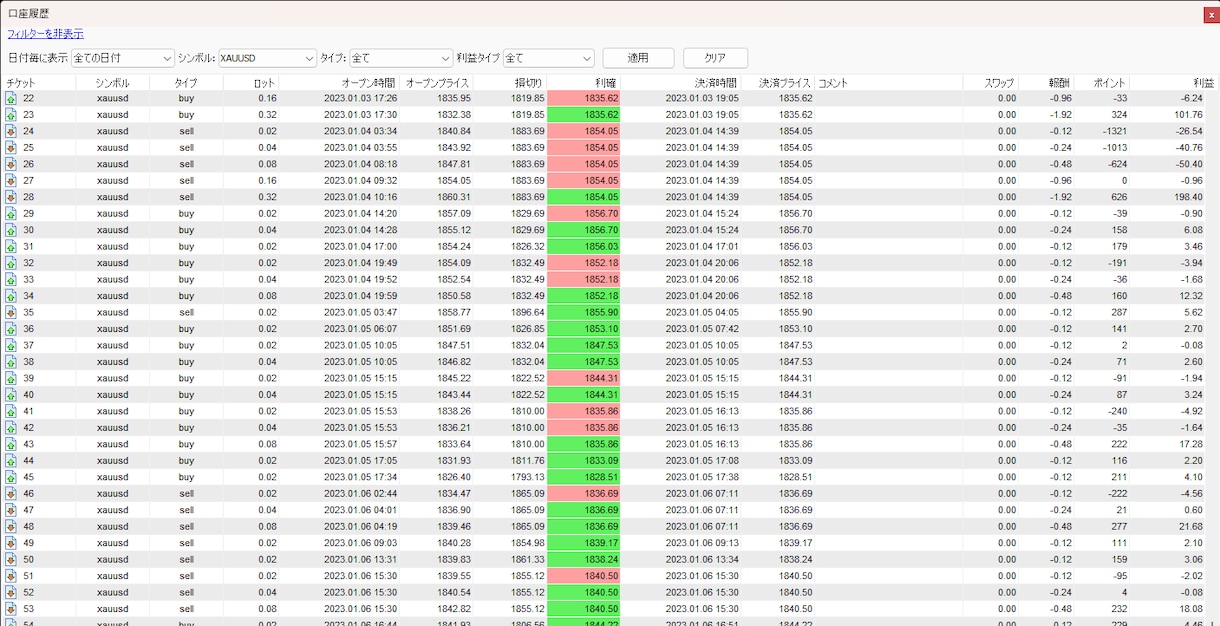Click the コメント column header
Screen dimensions: 1220x626
point(833,83)
